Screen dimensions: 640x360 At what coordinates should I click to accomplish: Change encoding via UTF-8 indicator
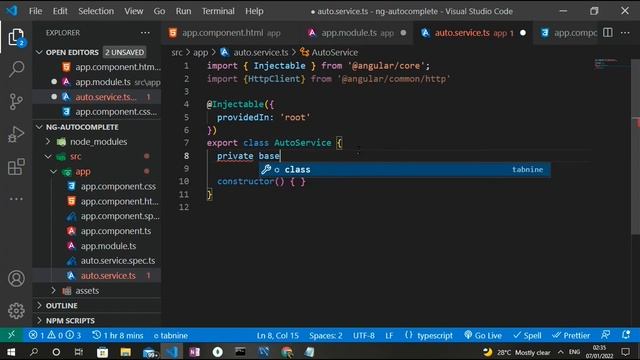tap(364, 336)
